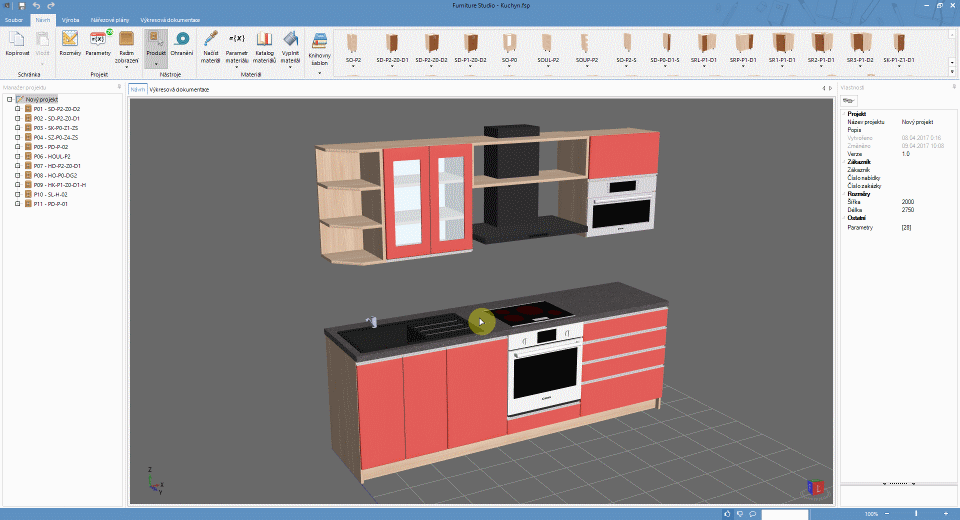Click the Načíst materiál eyedropper icon

click(x=211, y=40)
